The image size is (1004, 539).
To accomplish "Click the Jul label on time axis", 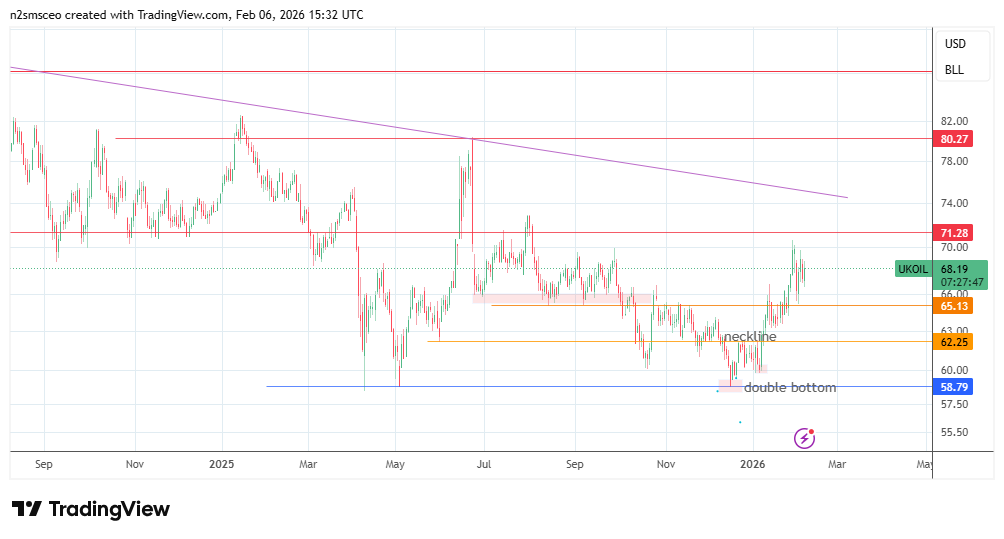I will coord(485,464).
